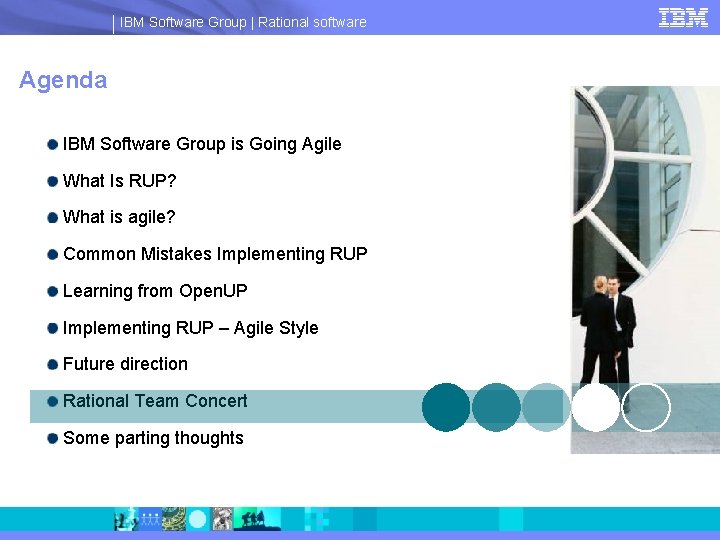Click 'Common Mistakes Implementing RUP' item

click(x=215, y=254)
